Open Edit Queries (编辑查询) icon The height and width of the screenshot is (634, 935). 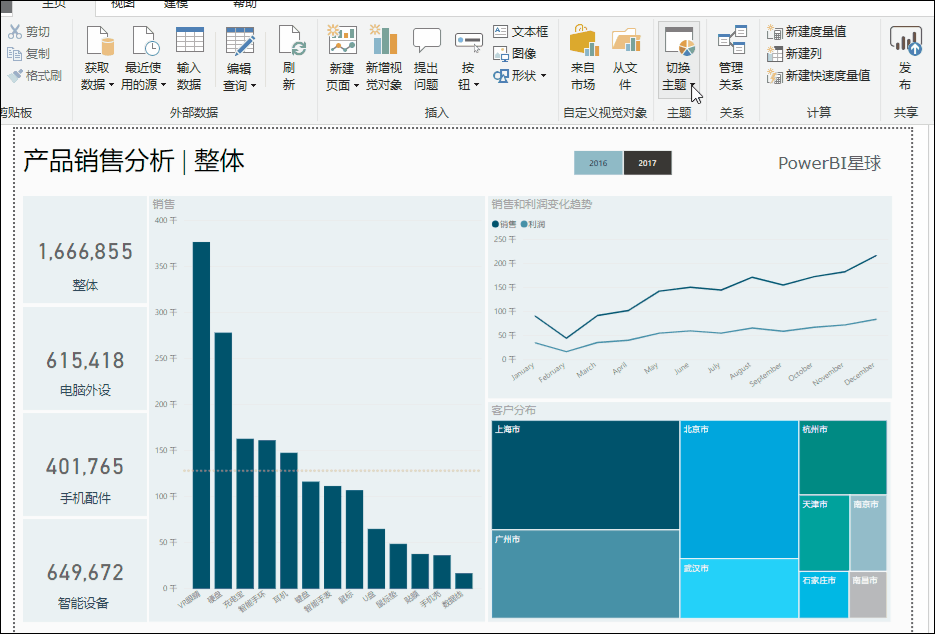tap(240, 41)
